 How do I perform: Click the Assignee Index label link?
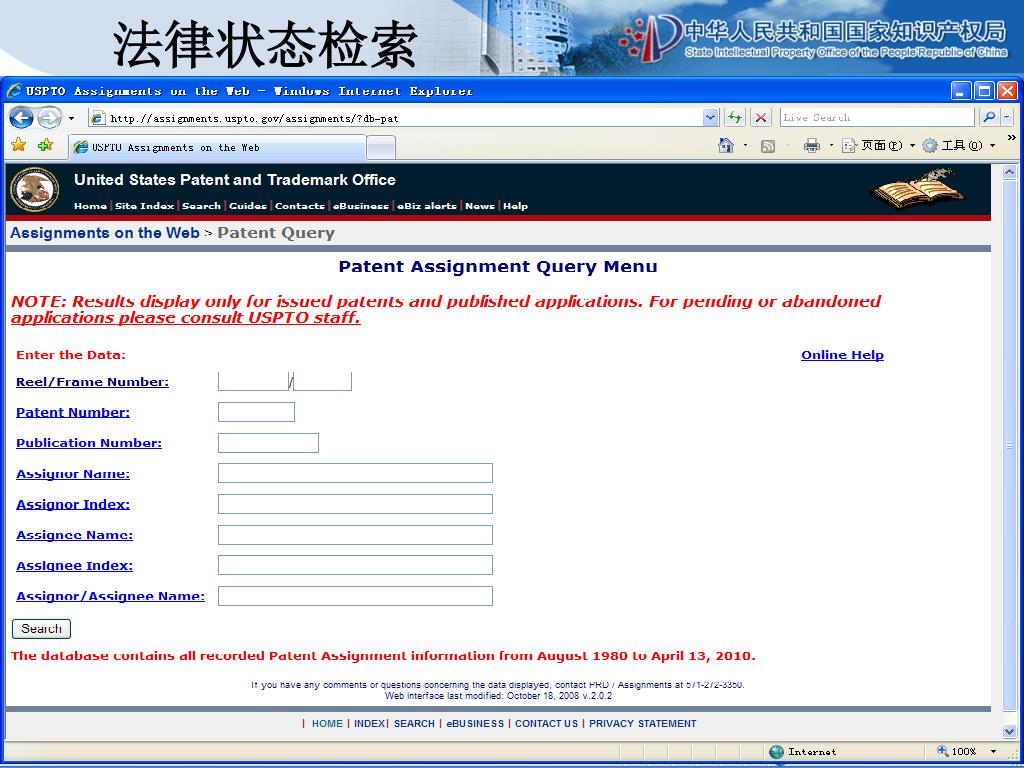point(74,566)
